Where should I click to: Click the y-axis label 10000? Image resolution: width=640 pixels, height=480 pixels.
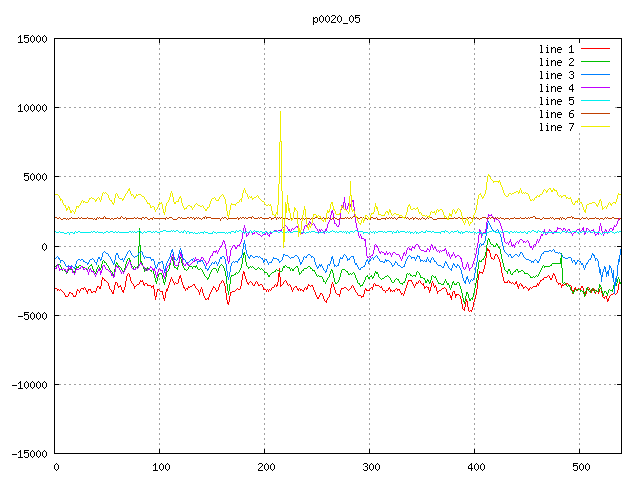point(32,108)
